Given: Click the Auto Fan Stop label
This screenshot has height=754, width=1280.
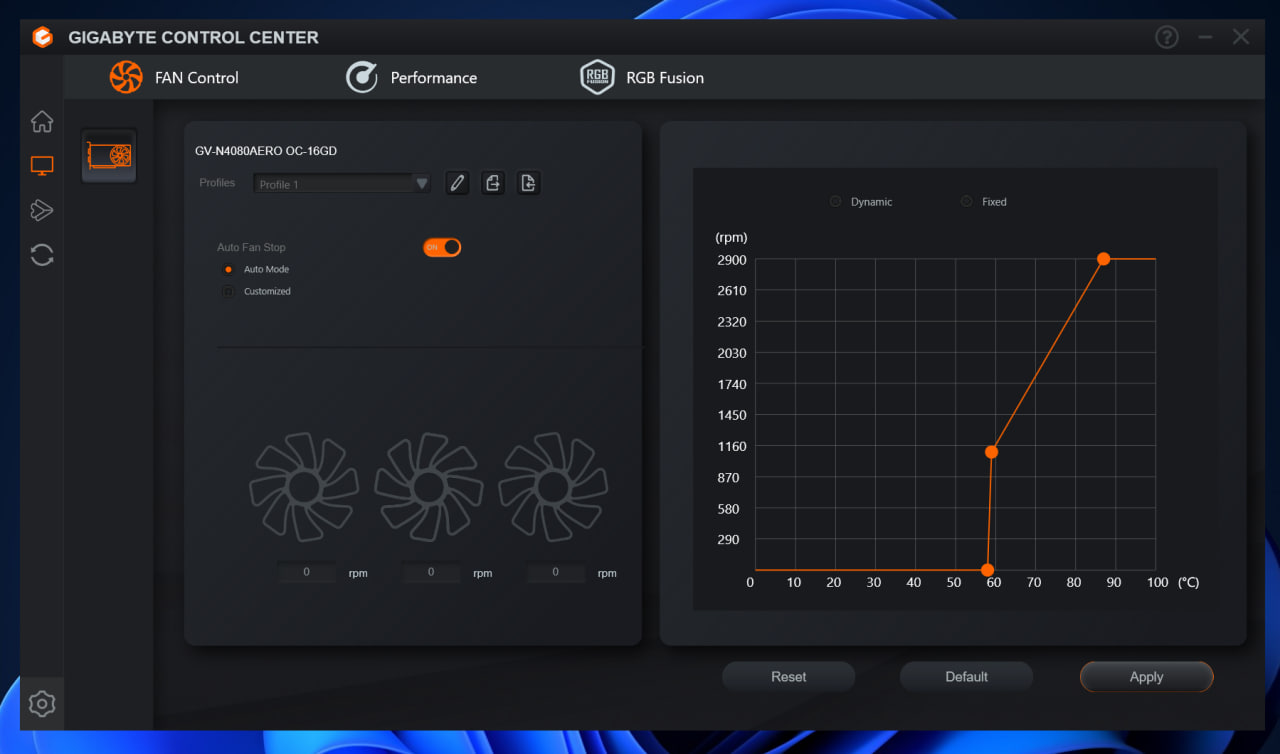Looking at the screenshot, I should 251,247.
